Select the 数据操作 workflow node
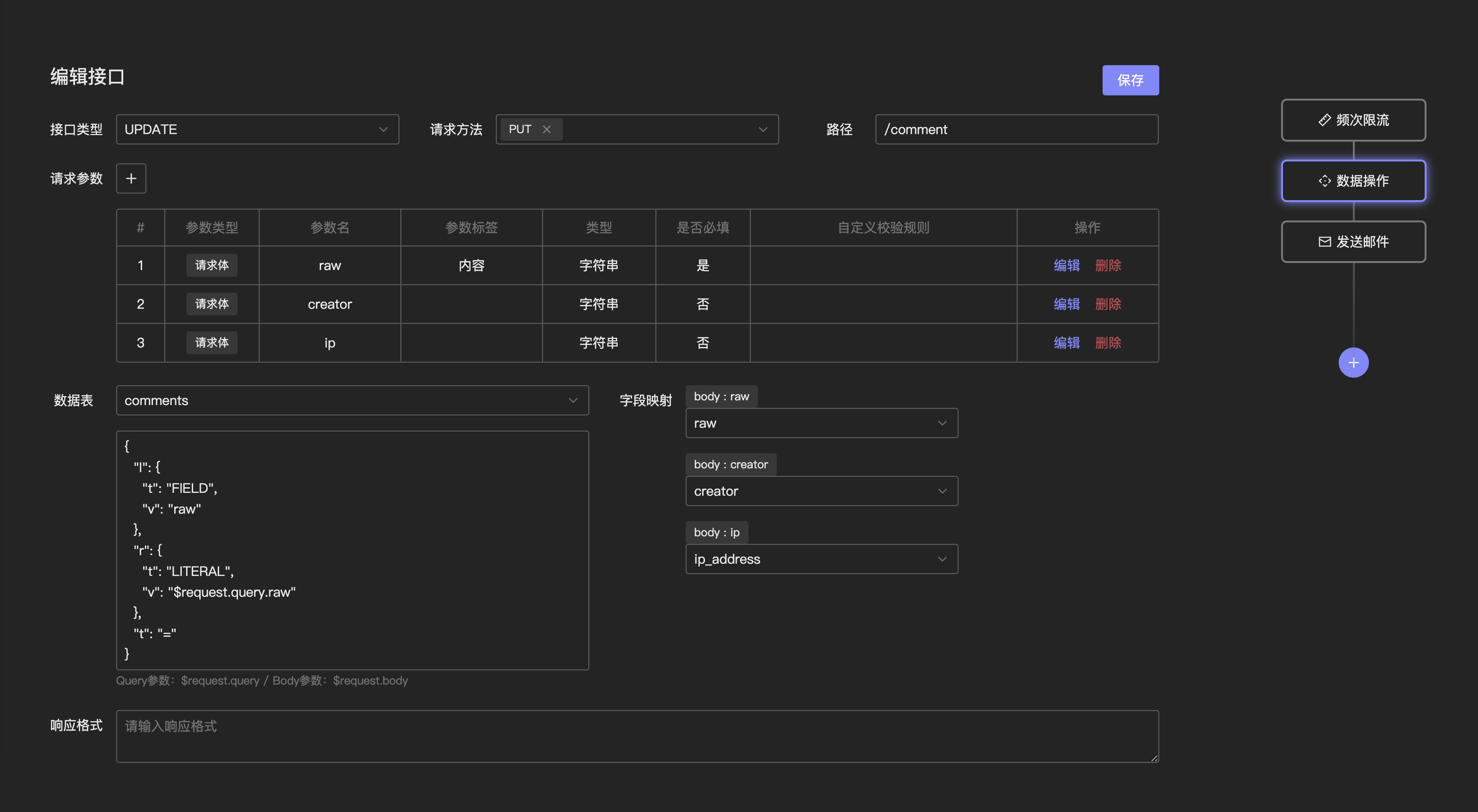The height and width of the screenshot is (812, 1478). click(1353, 181)
